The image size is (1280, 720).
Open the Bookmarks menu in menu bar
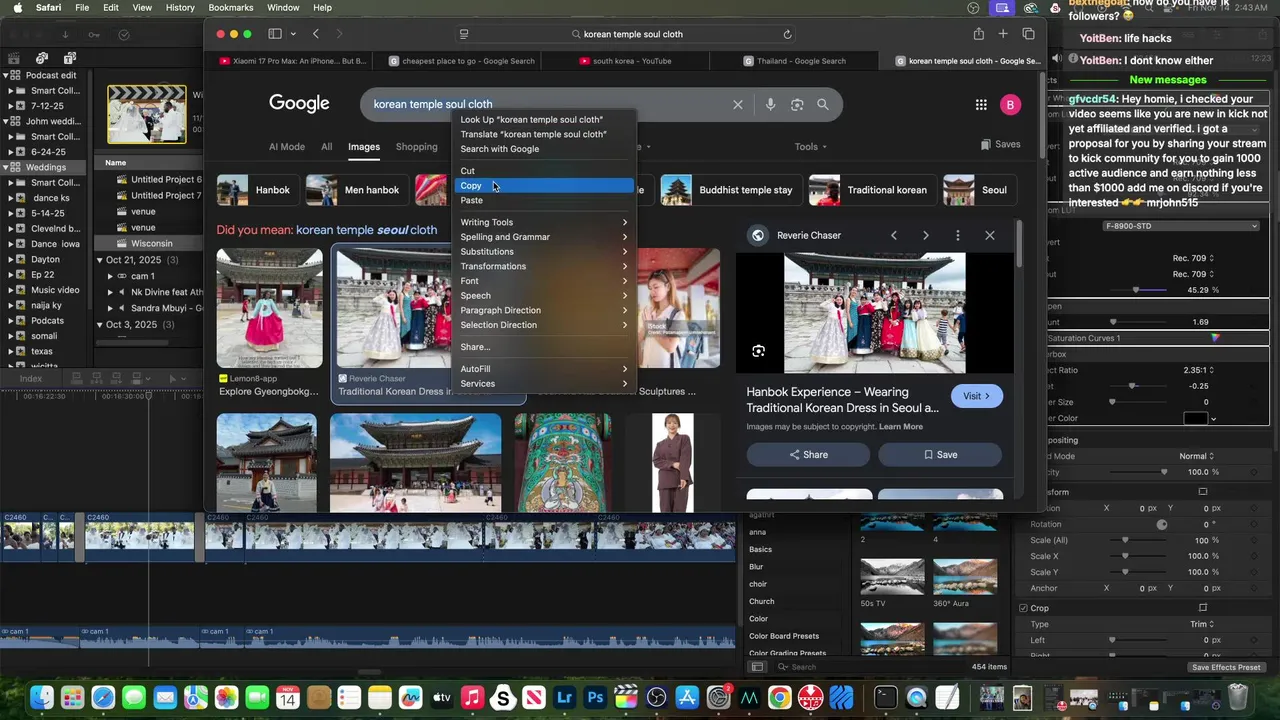pos(231,7)
